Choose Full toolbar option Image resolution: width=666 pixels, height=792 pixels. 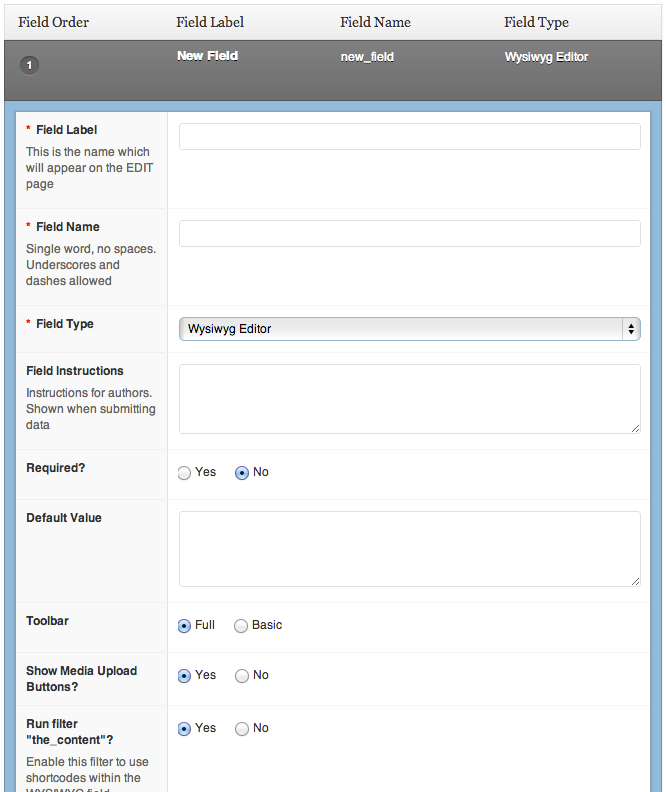click(x=184, y=626)
